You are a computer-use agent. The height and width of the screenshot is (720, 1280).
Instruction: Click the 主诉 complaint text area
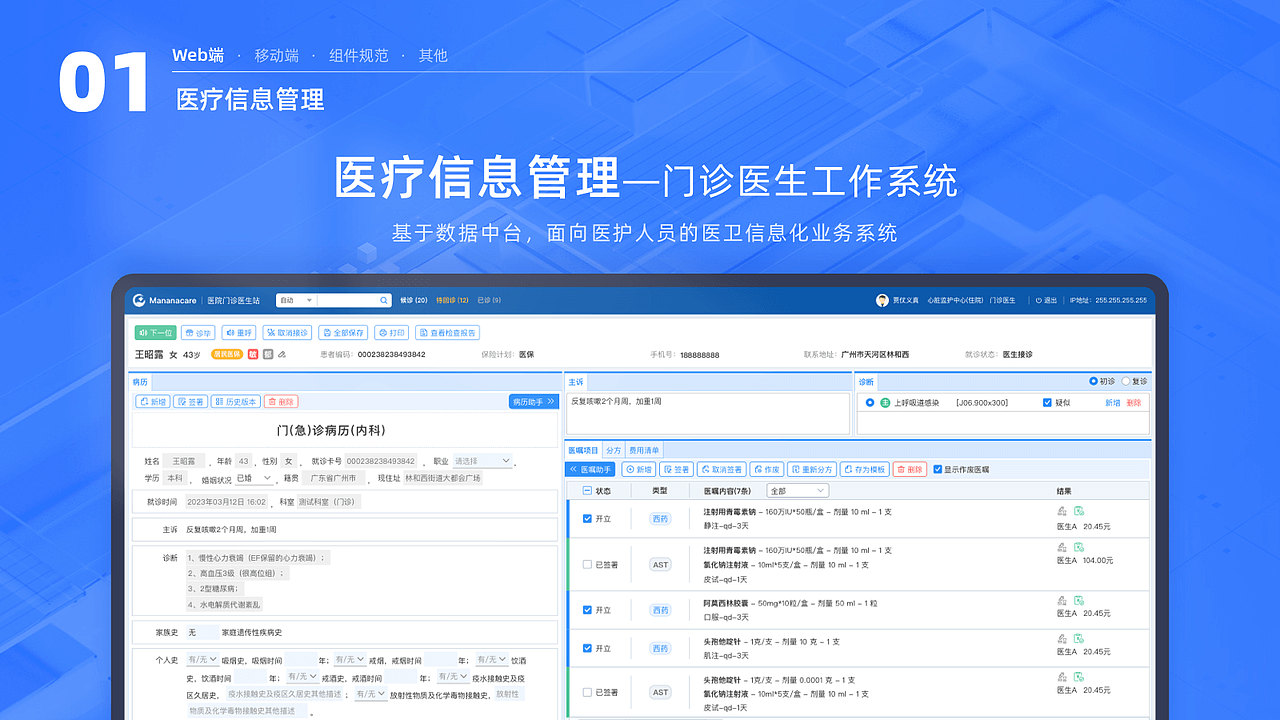point(708,413)
